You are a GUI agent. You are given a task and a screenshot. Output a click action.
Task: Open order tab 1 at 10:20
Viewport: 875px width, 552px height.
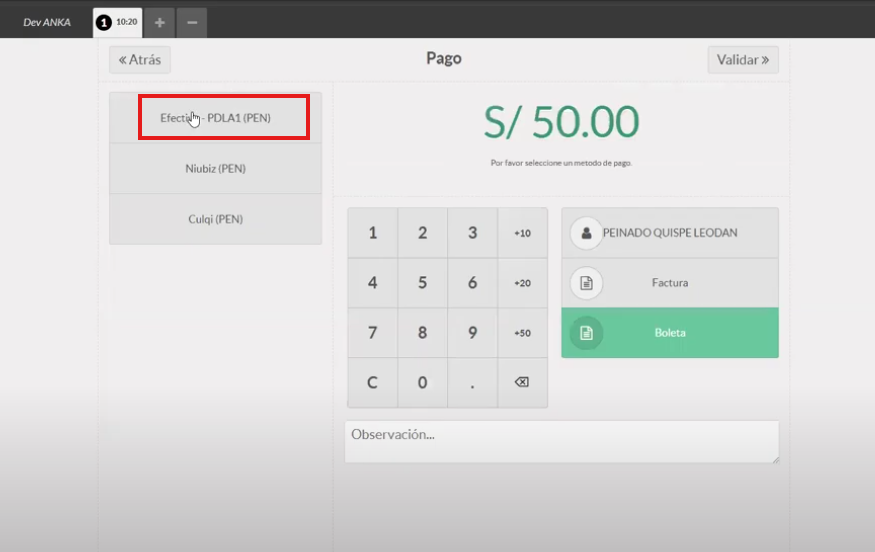[x=117, y=22]
